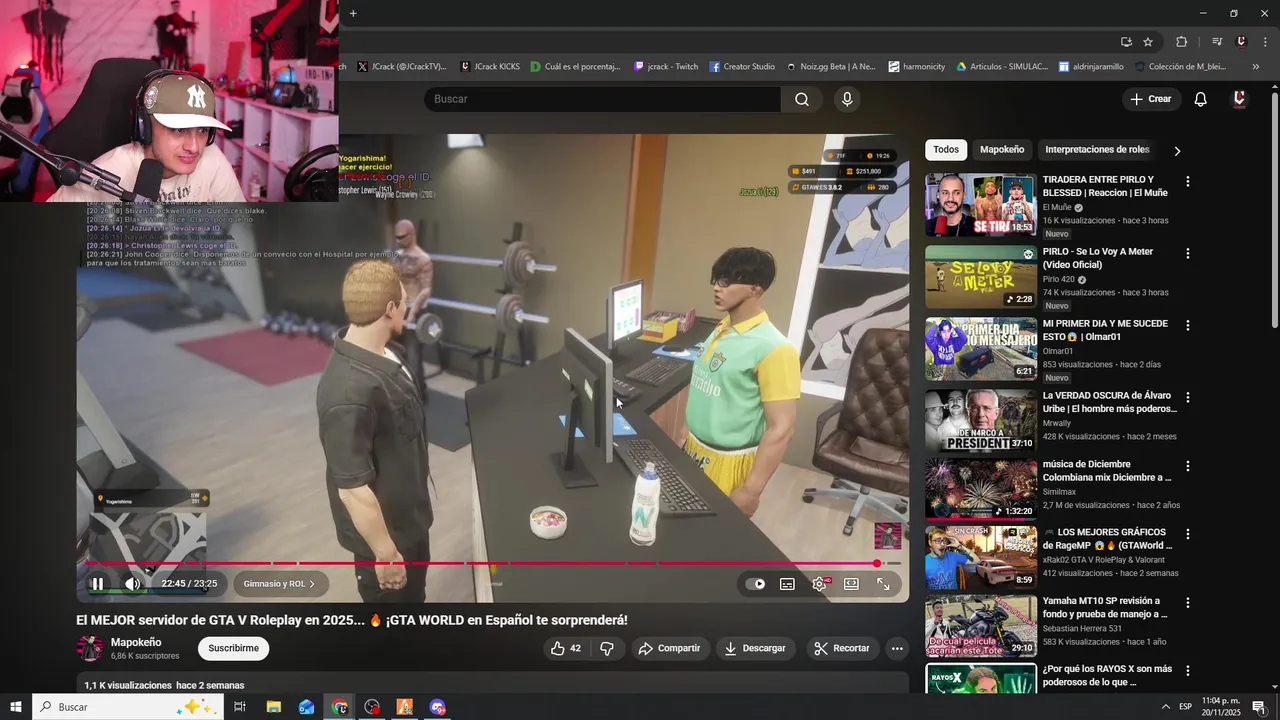Screen dimensions: 1280x720
Task: Open browser media control icon
Action: [x=1217, y=42]
